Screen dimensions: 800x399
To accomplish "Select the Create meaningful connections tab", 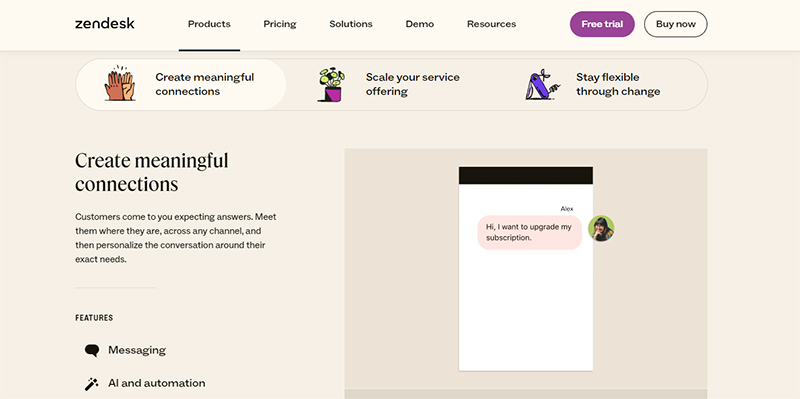I will [x=181, y=85].
